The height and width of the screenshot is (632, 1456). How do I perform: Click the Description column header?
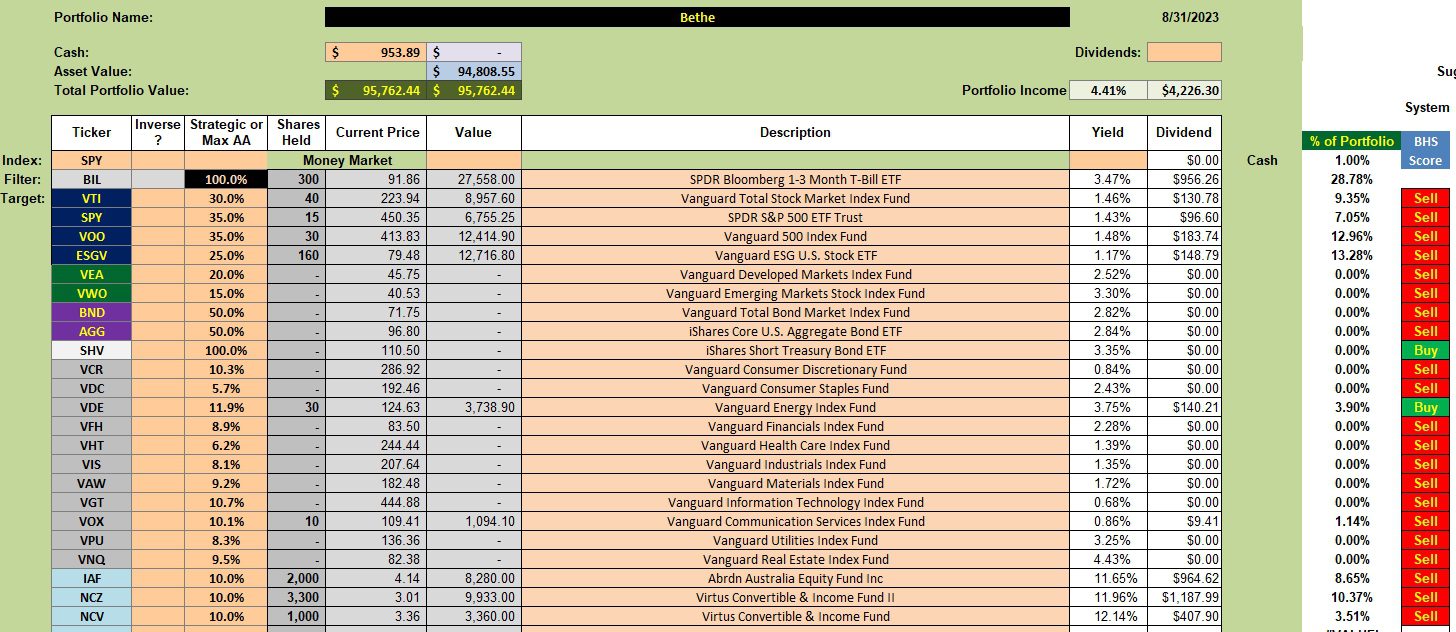[x=795, y=133]
